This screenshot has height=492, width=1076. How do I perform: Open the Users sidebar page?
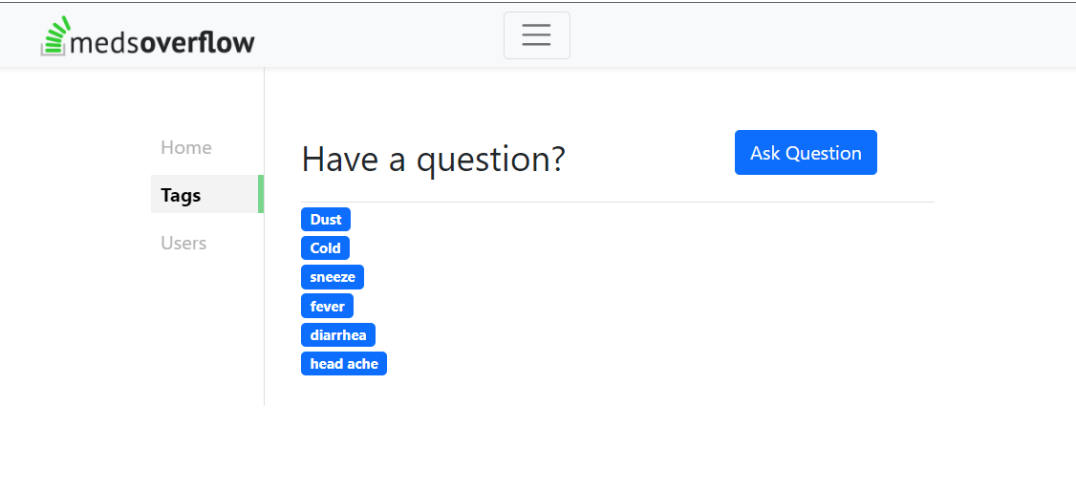(183, 243)
